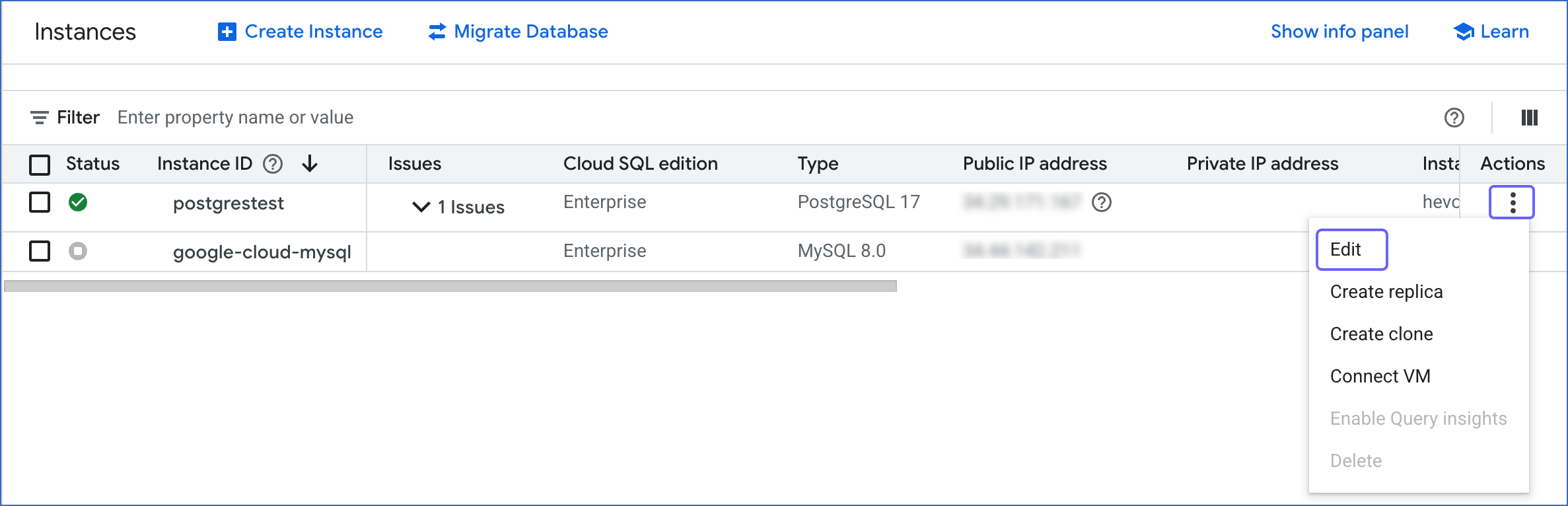Click the Instance ID help icon

click(x=273, y=164)
